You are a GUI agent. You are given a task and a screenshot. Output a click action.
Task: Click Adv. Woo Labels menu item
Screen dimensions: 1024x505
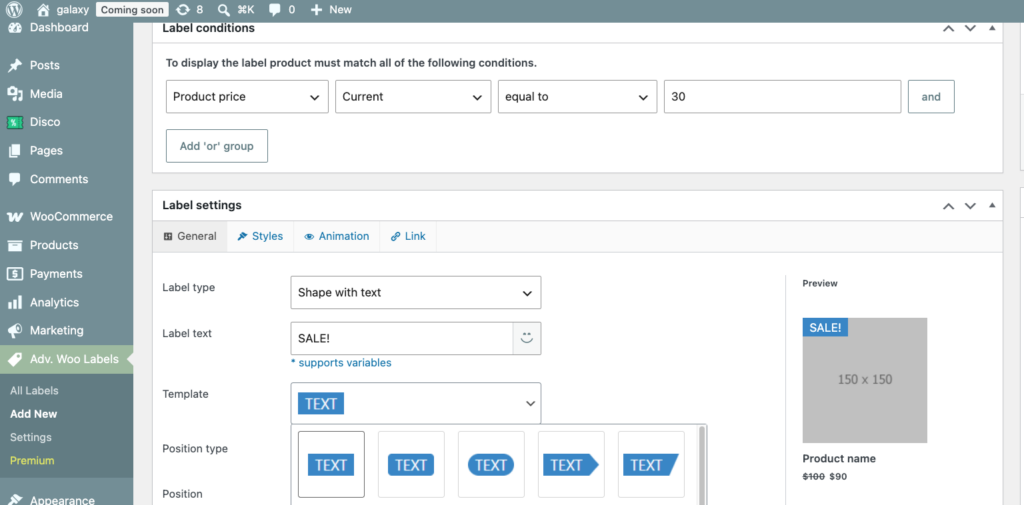pyautogui.click(x=66, y=359)
